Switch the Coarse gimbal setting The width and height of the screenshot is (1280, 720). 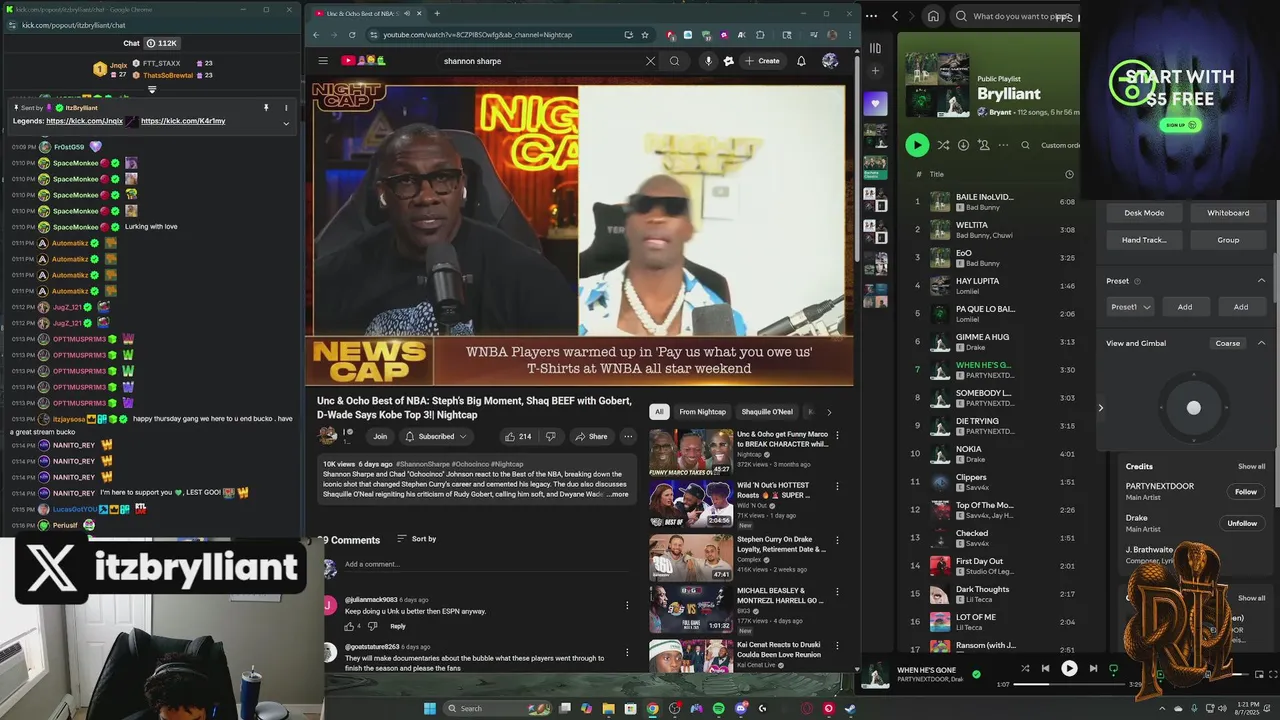(1227, 343)
